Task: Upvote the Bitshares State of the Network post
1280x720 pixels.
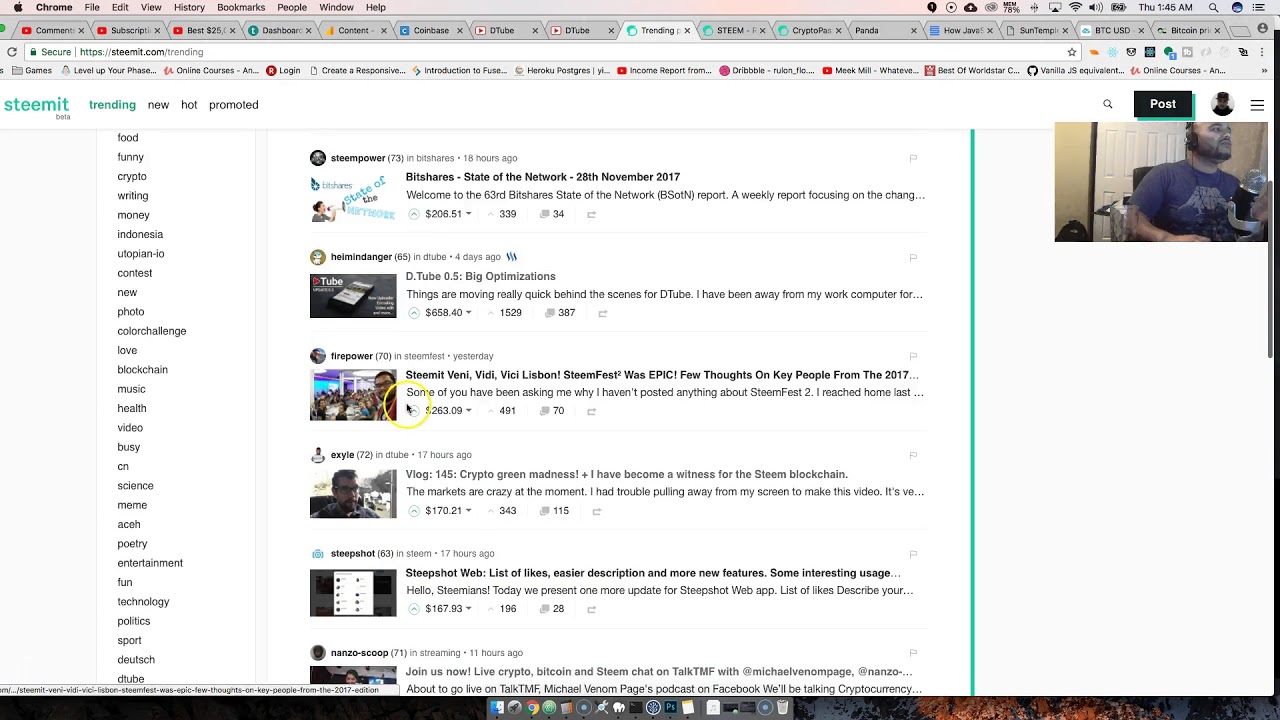Action: pyautogui.click(x=414, y=214)
